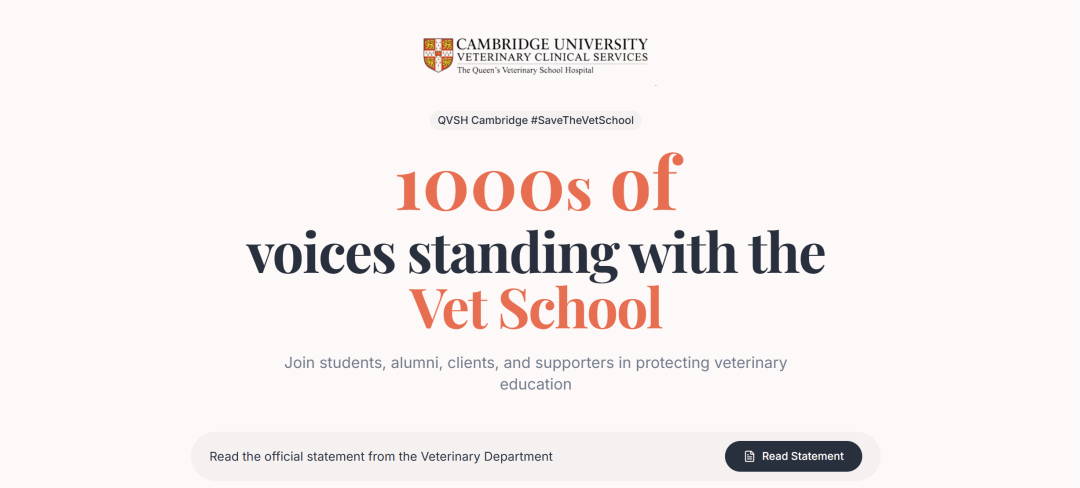
Task: Click the word "1000s" in the headline
Action: (494, 186)
